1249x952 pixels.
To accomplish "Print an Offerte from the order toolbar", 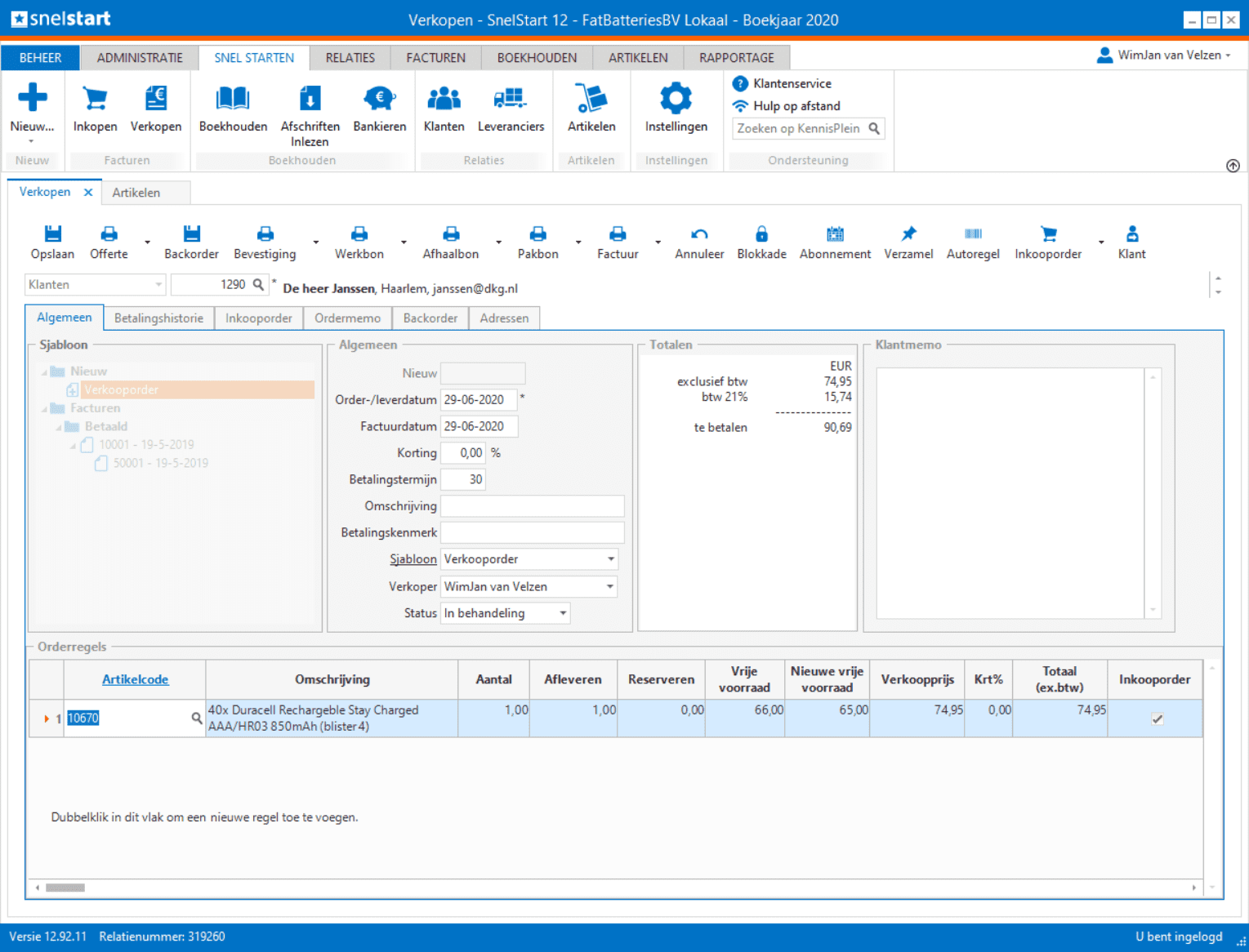I will click(109, 234).
